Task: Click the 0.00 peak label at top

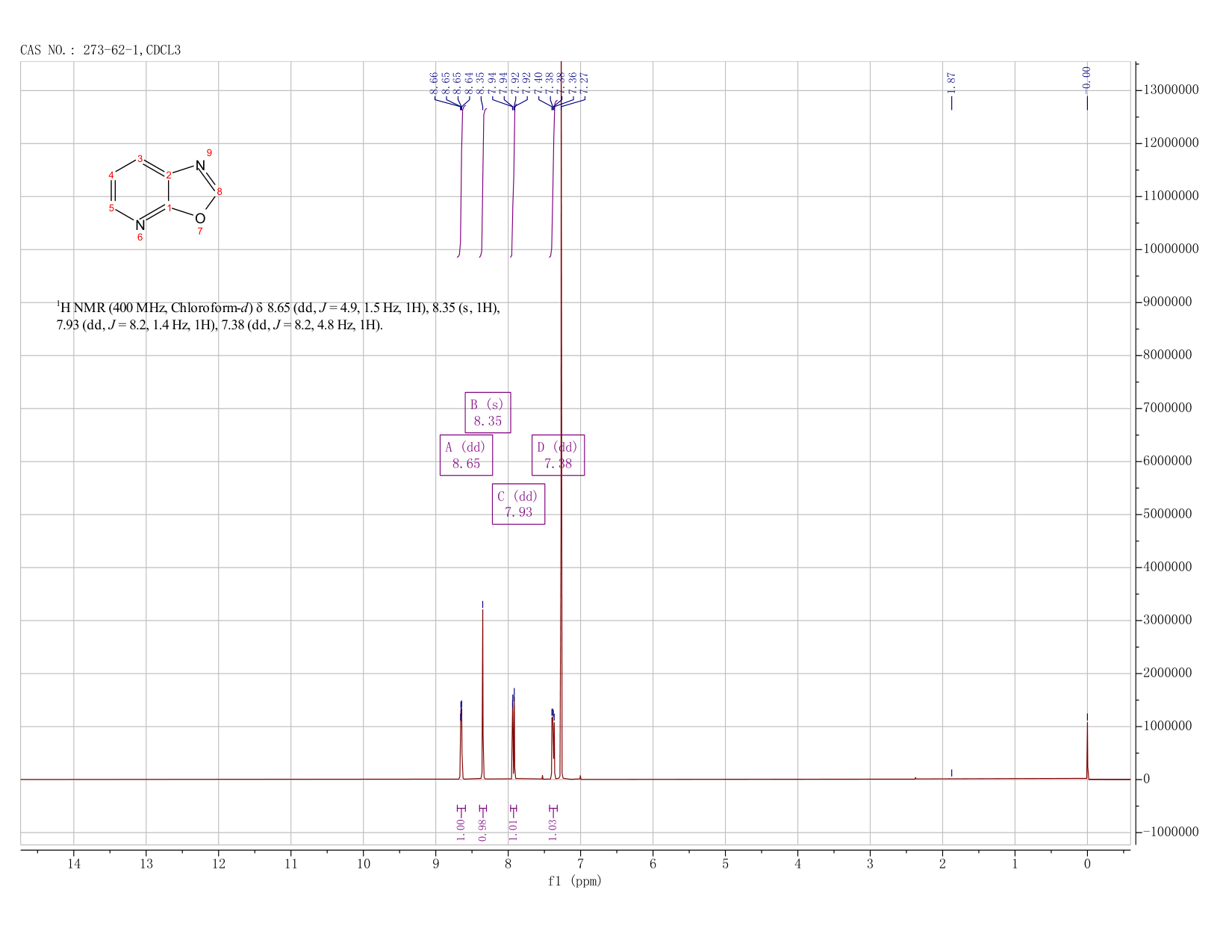Action: click(1086, 78)
